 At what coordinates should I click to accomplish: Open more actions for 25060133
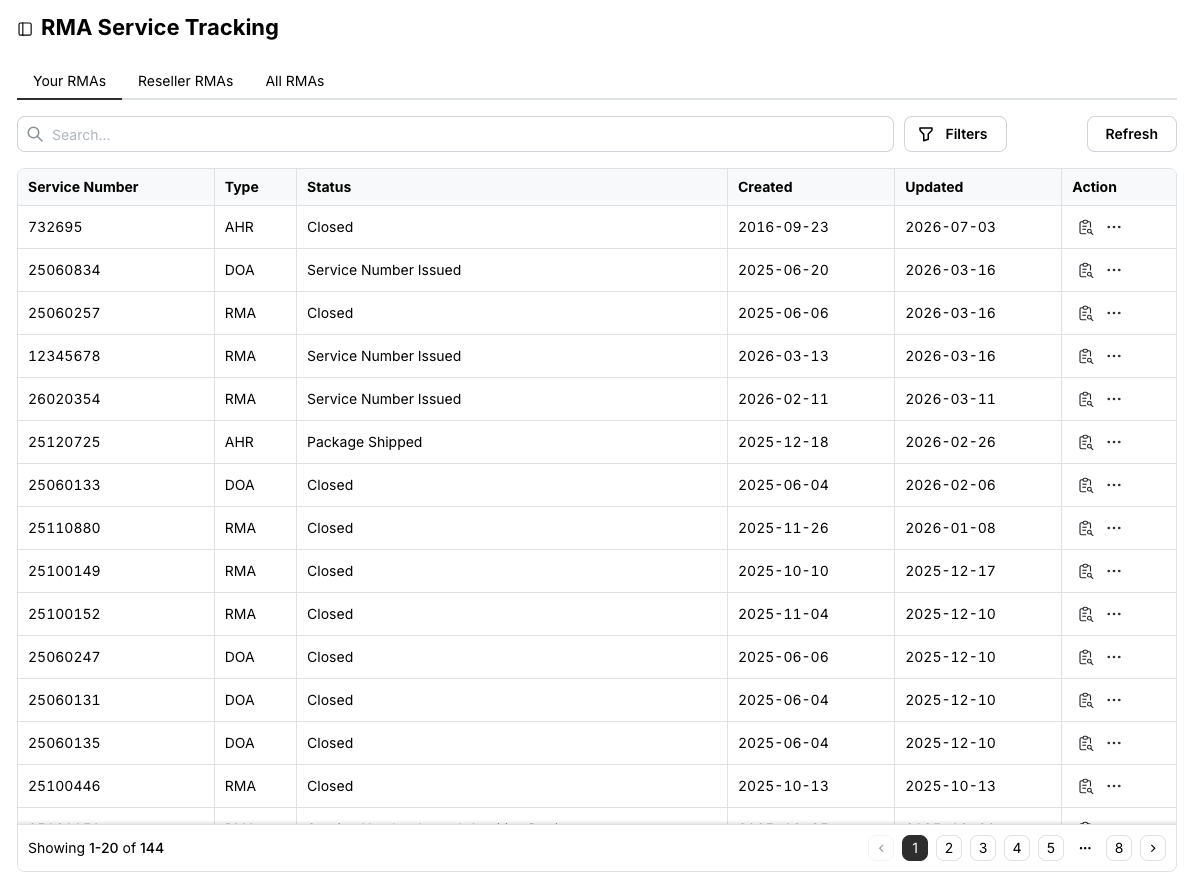click(x=1114, y=485)
